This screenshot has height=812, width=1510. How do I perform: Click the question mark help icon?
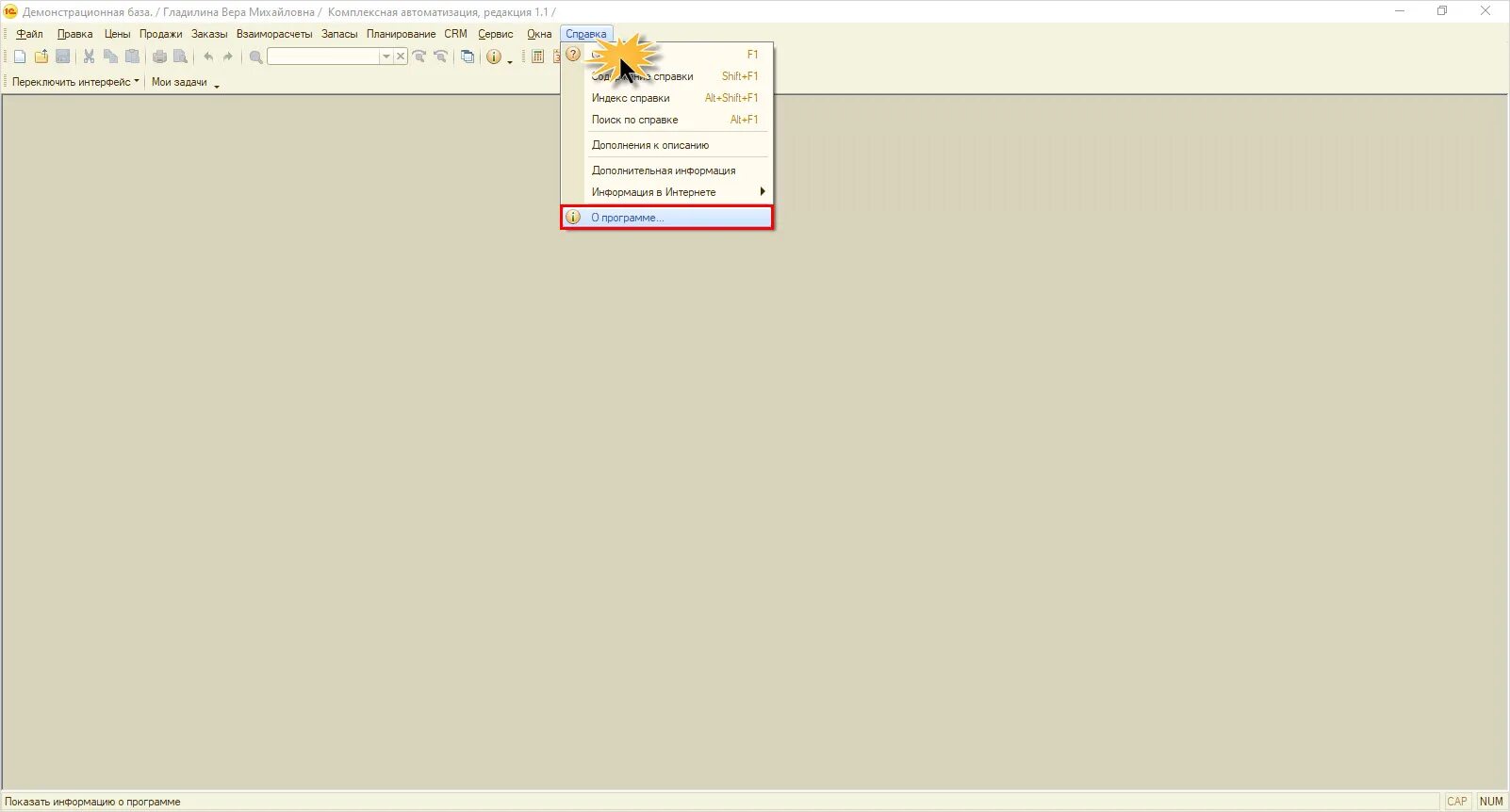click(573, 54)
